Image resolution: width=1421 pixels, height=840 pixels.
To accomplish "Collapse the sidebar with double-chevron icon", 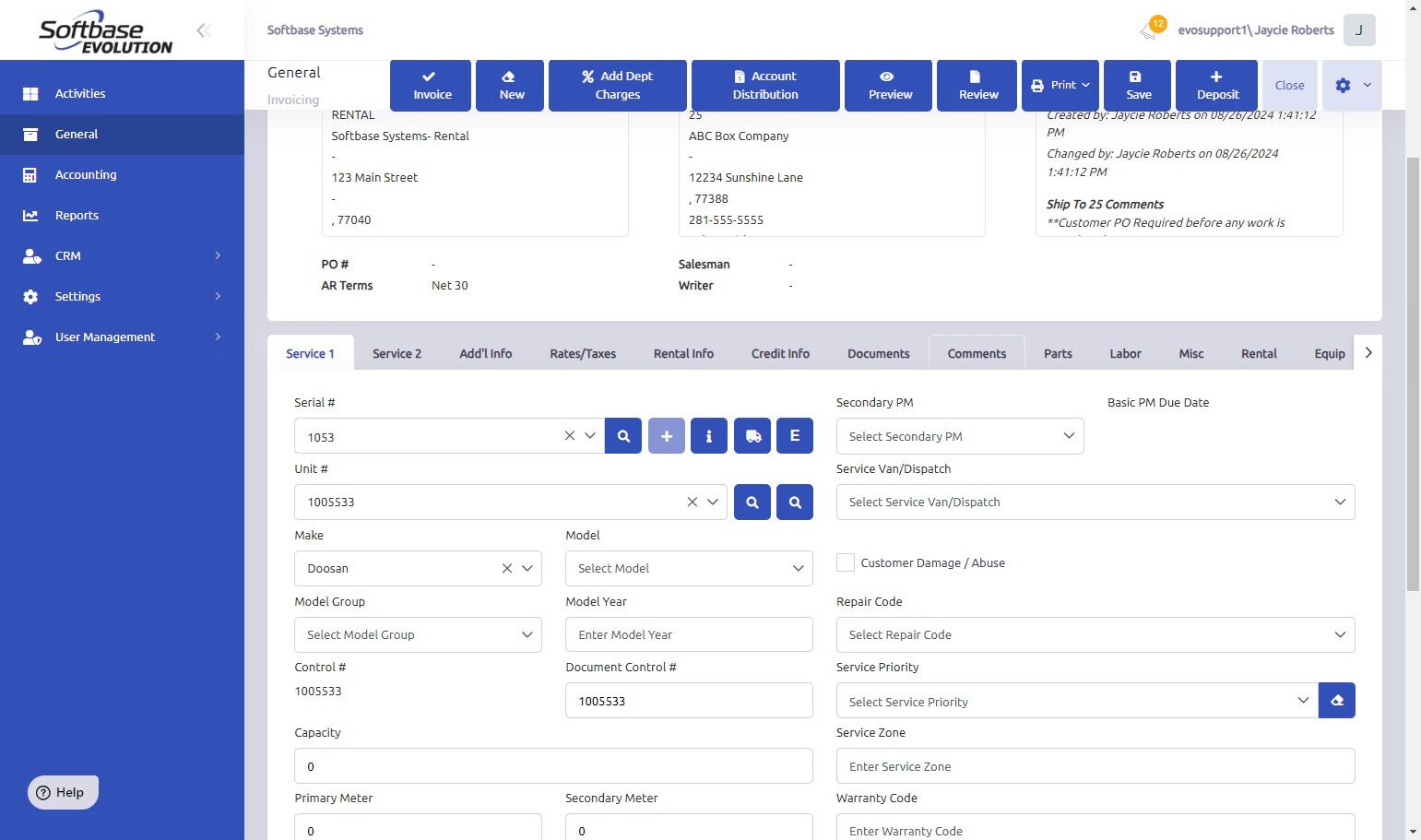I will [204, 30].
